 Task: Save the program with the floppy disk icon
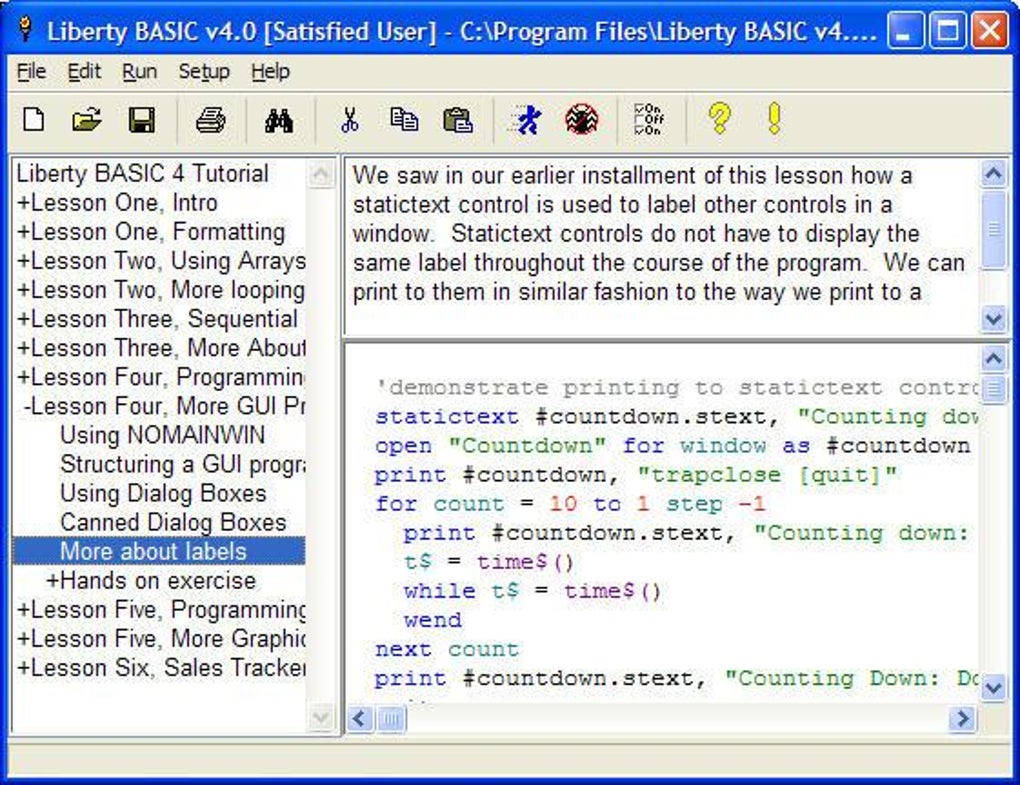pyautogui.click(x=141, y=120)
